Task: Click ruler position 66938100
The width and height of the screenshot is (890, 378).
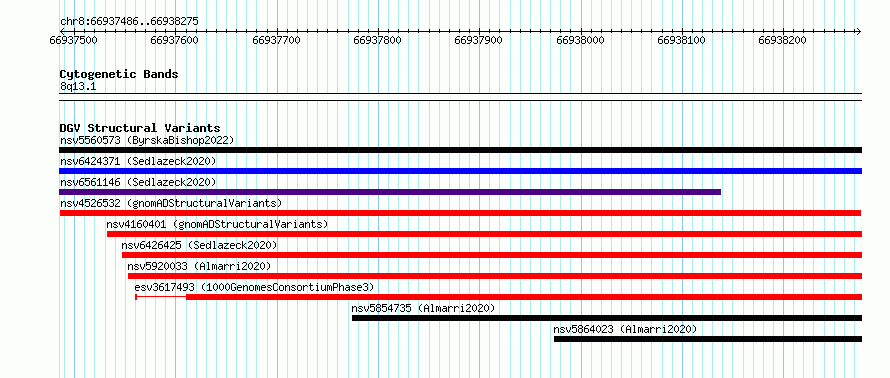Action: [x=682, y=40]
